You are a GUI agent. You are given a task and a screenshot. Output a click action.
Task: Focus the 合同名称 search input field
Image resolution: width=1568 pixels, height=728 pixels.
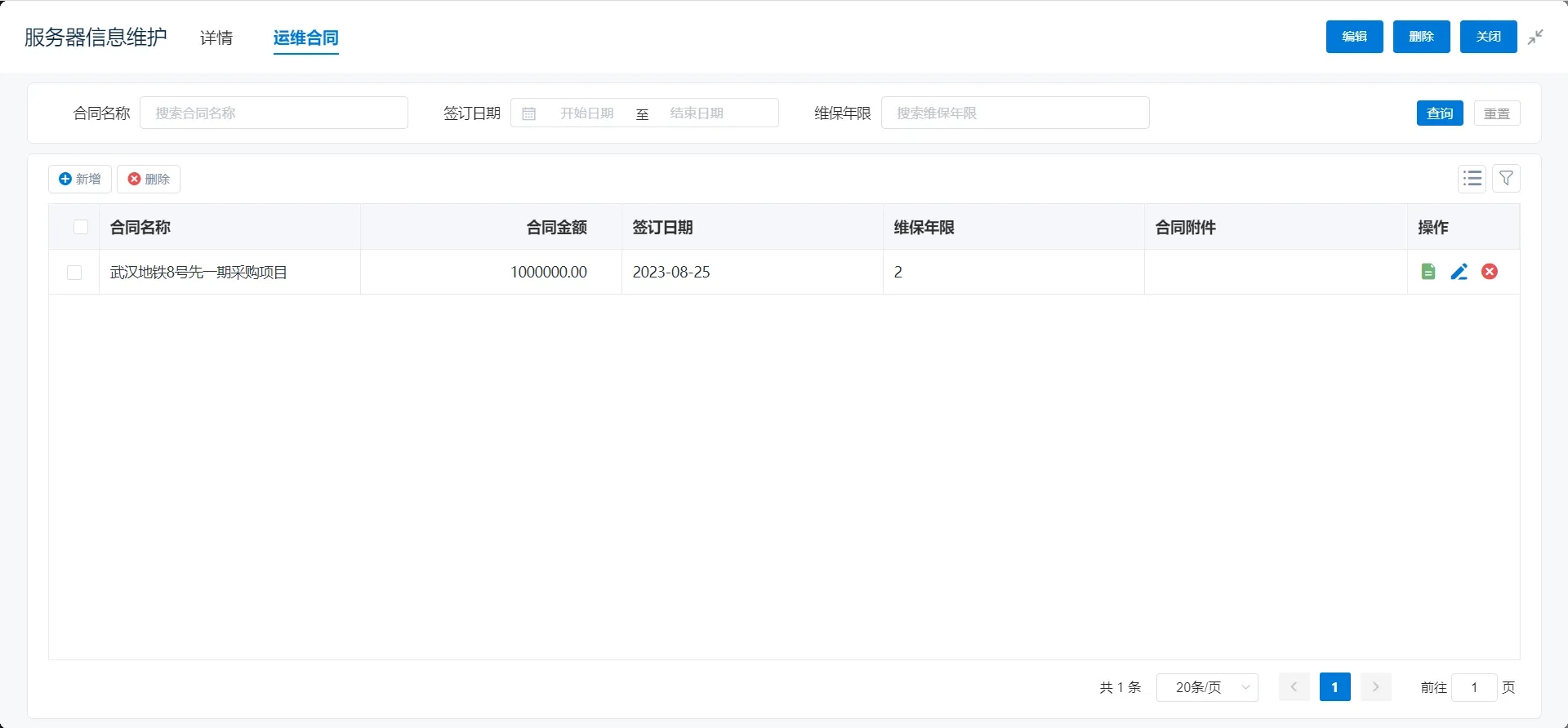pos(274,113)
